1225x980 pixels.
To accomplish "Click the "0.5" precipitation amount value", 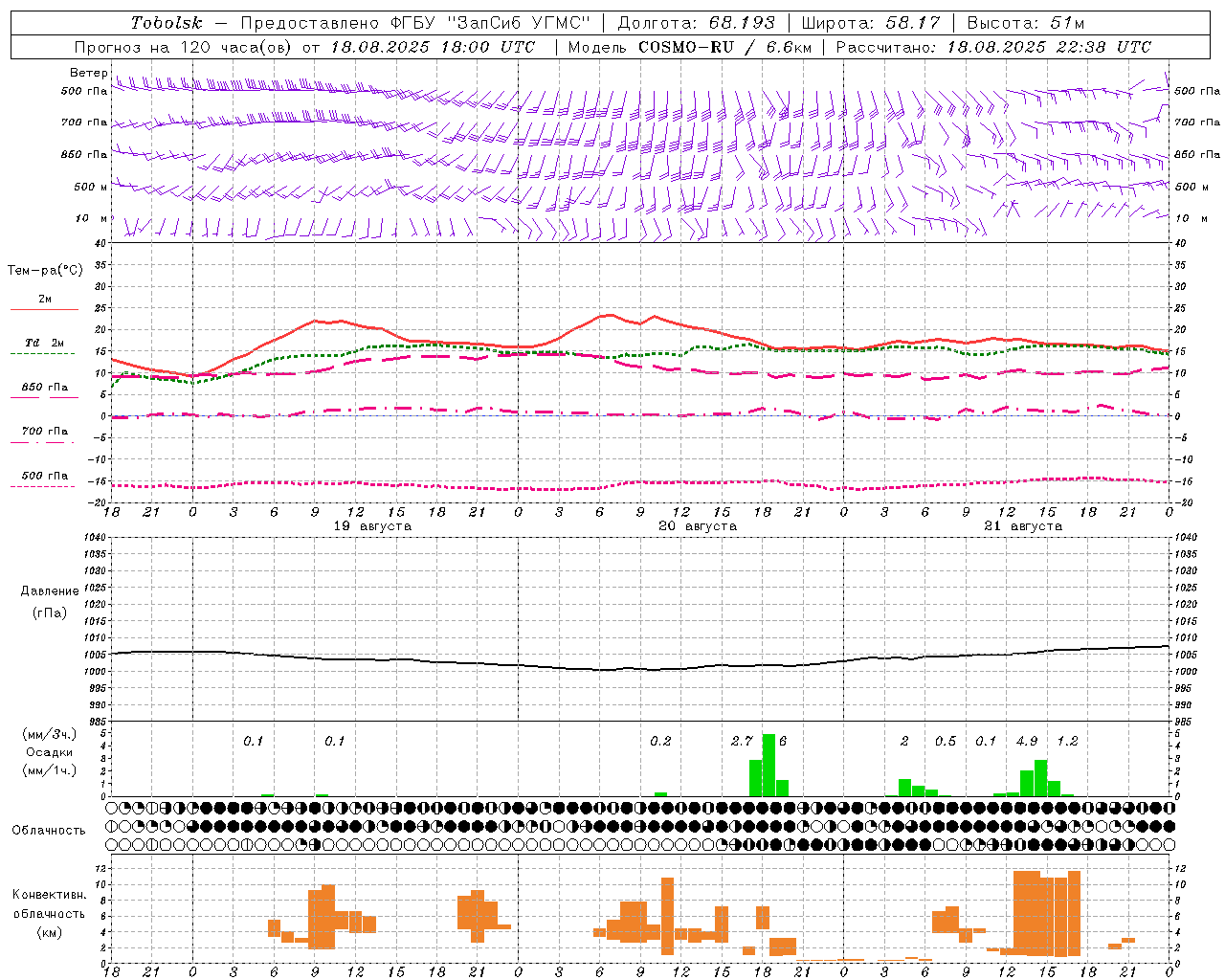I will point(946,742).
